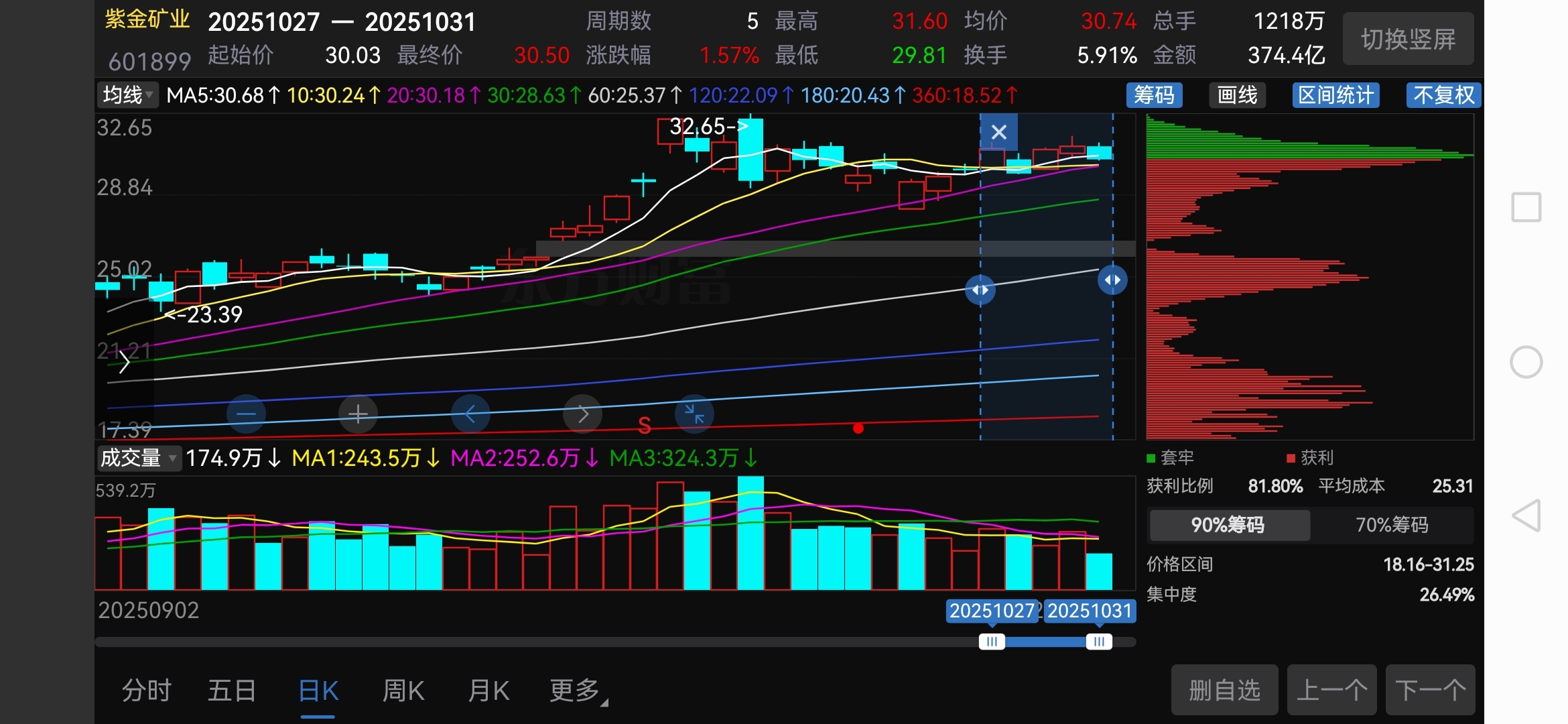The height and width of the screenshot is (724, 1568).
Task: Select the 70%筹码 option
Action: click(1392, 525)
